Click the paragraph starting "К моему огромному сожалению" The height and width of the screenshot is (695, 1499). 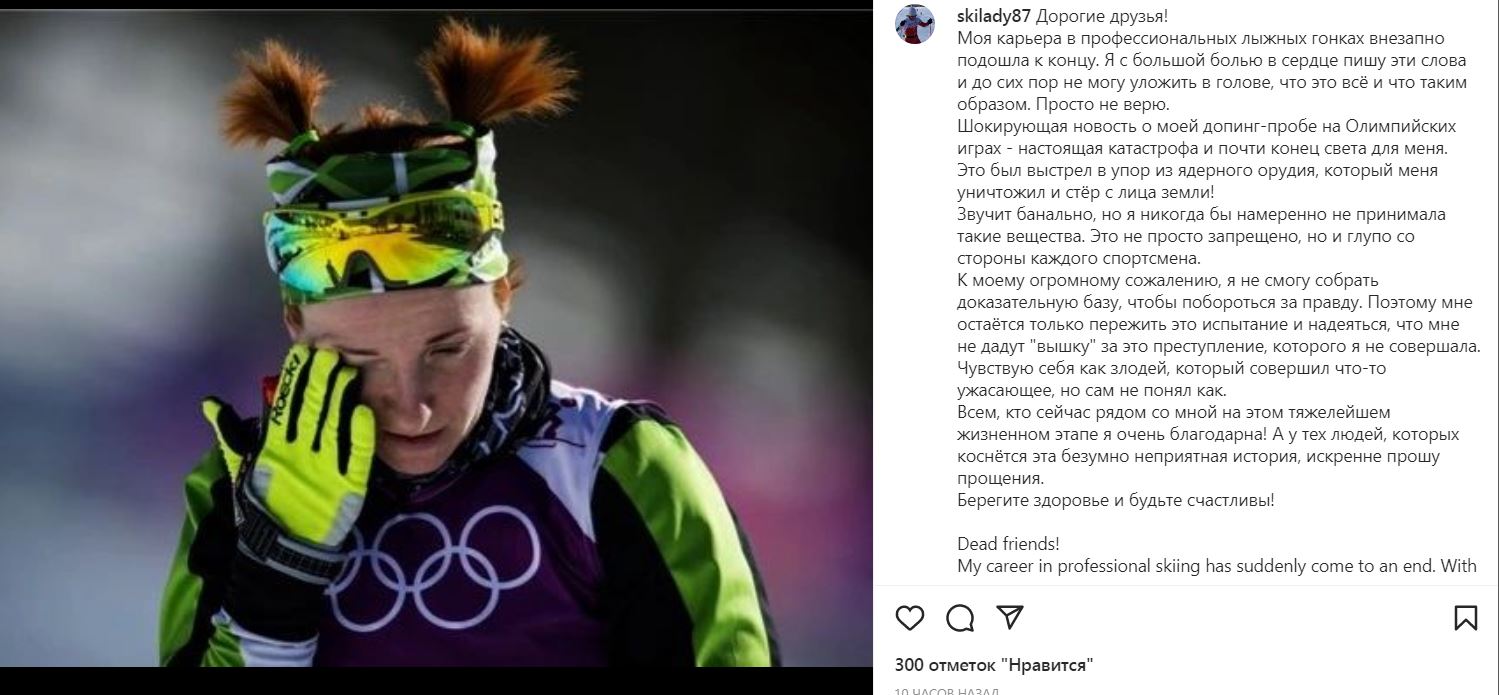pos(1218,314)
